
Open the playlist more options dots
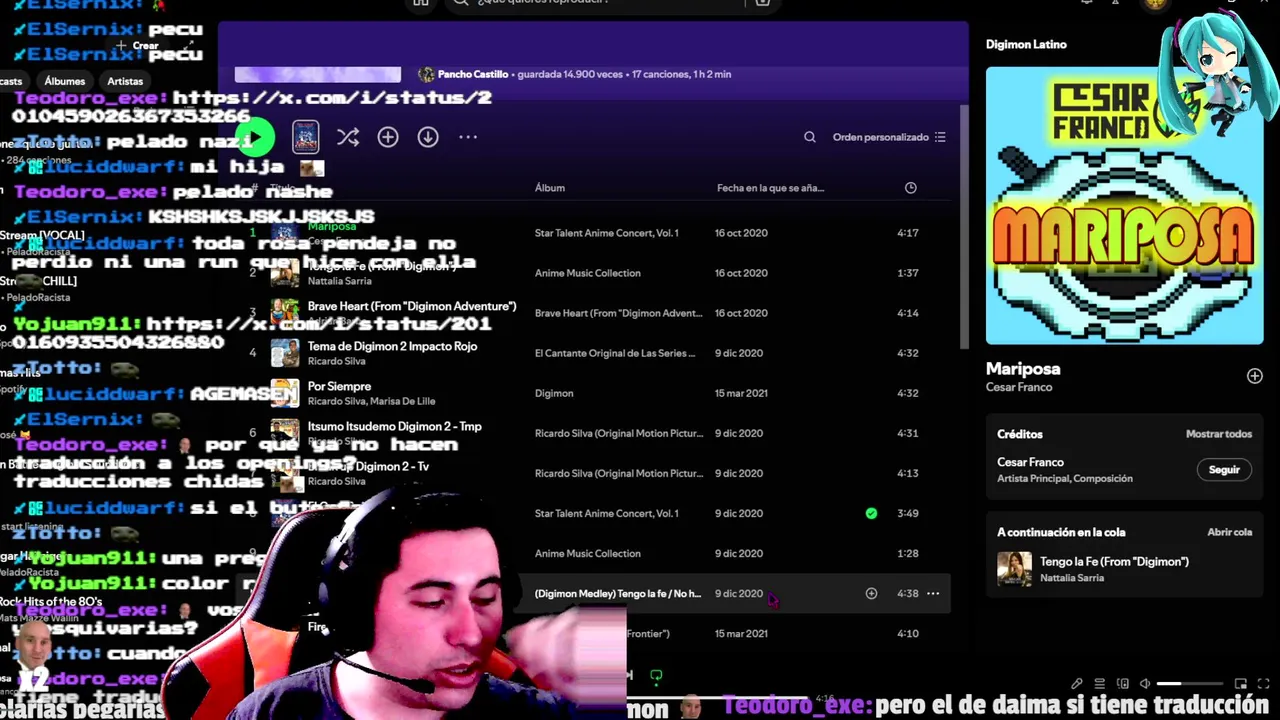click(468, 137)
